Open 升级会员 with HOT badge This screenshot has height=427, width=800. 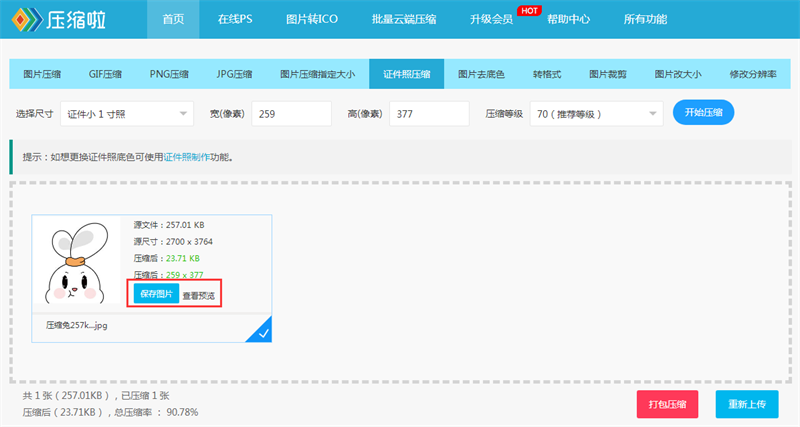(491, 19)
